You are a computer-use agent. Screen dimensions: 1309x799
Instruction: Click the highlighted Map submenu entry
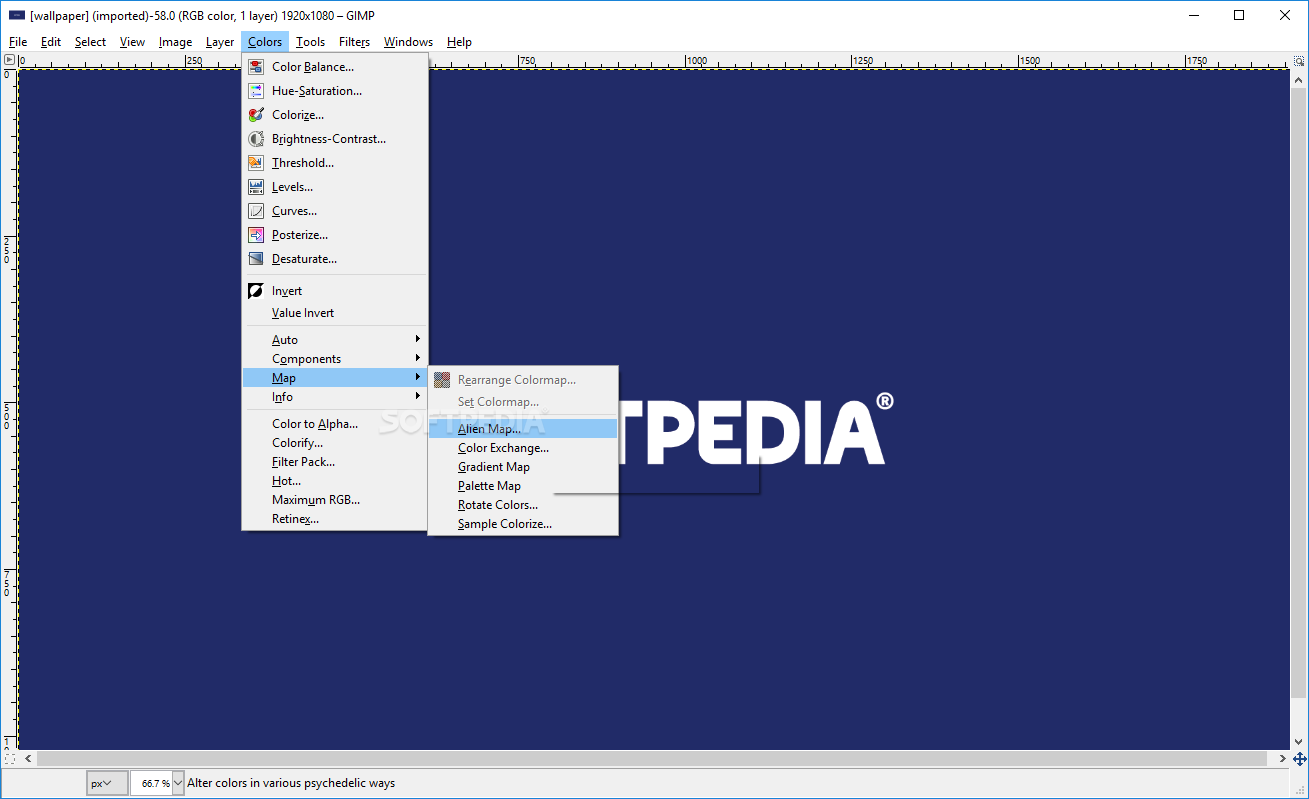click(334, 378)
